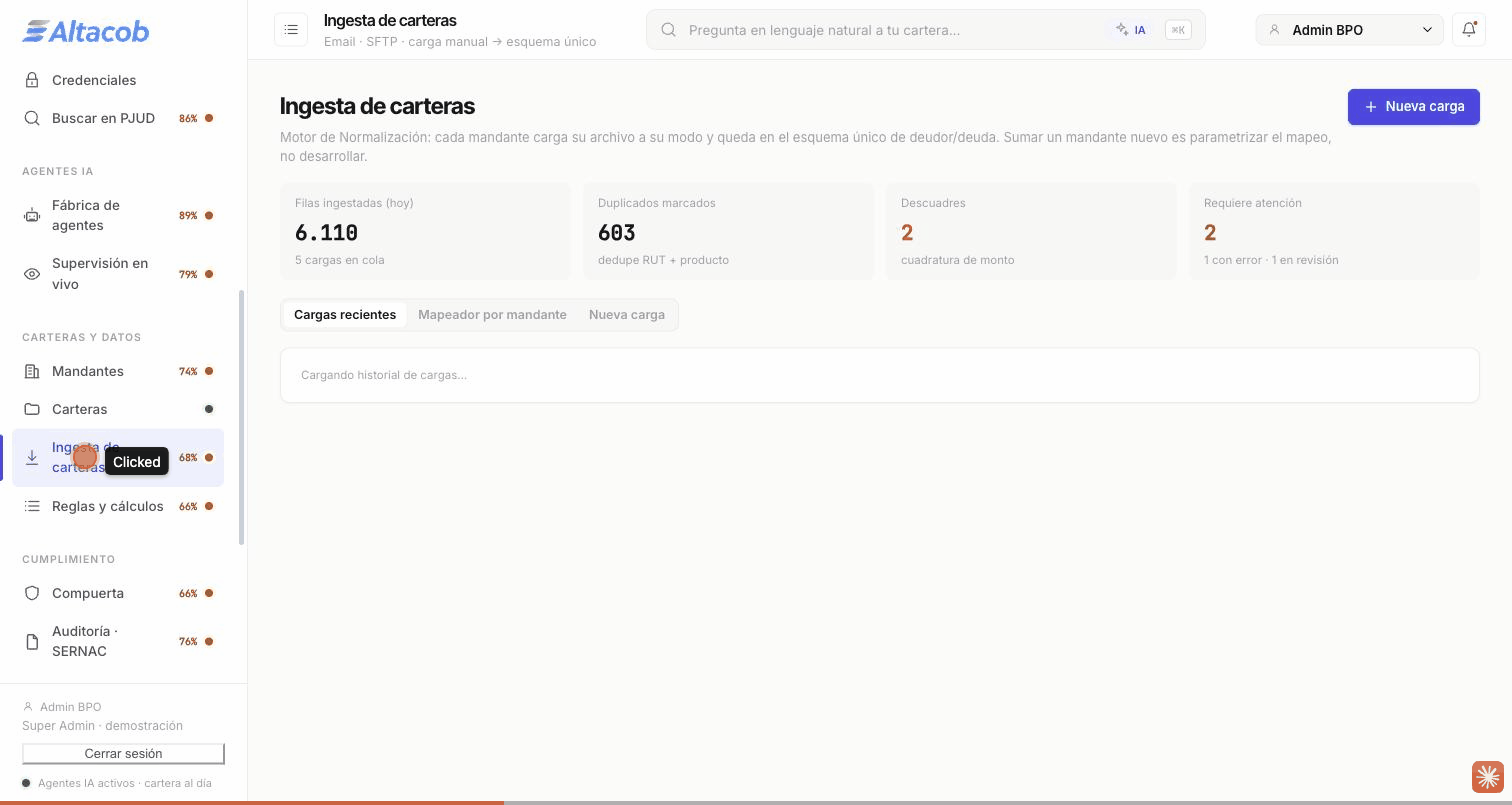Viewport: 1512px width, 805px height.
Task: Click the Descuadres card label
Action: pos(933,203)
